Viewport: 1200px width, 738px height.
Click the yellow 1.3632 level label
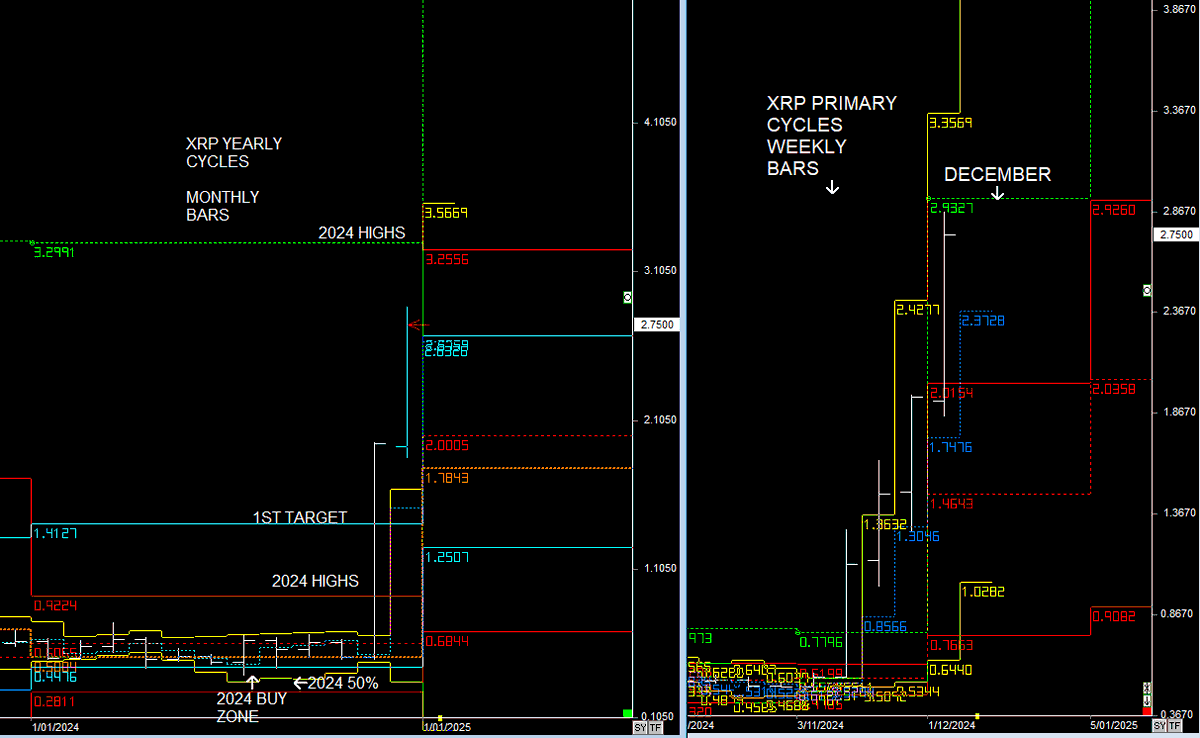[x=885, y=524]
